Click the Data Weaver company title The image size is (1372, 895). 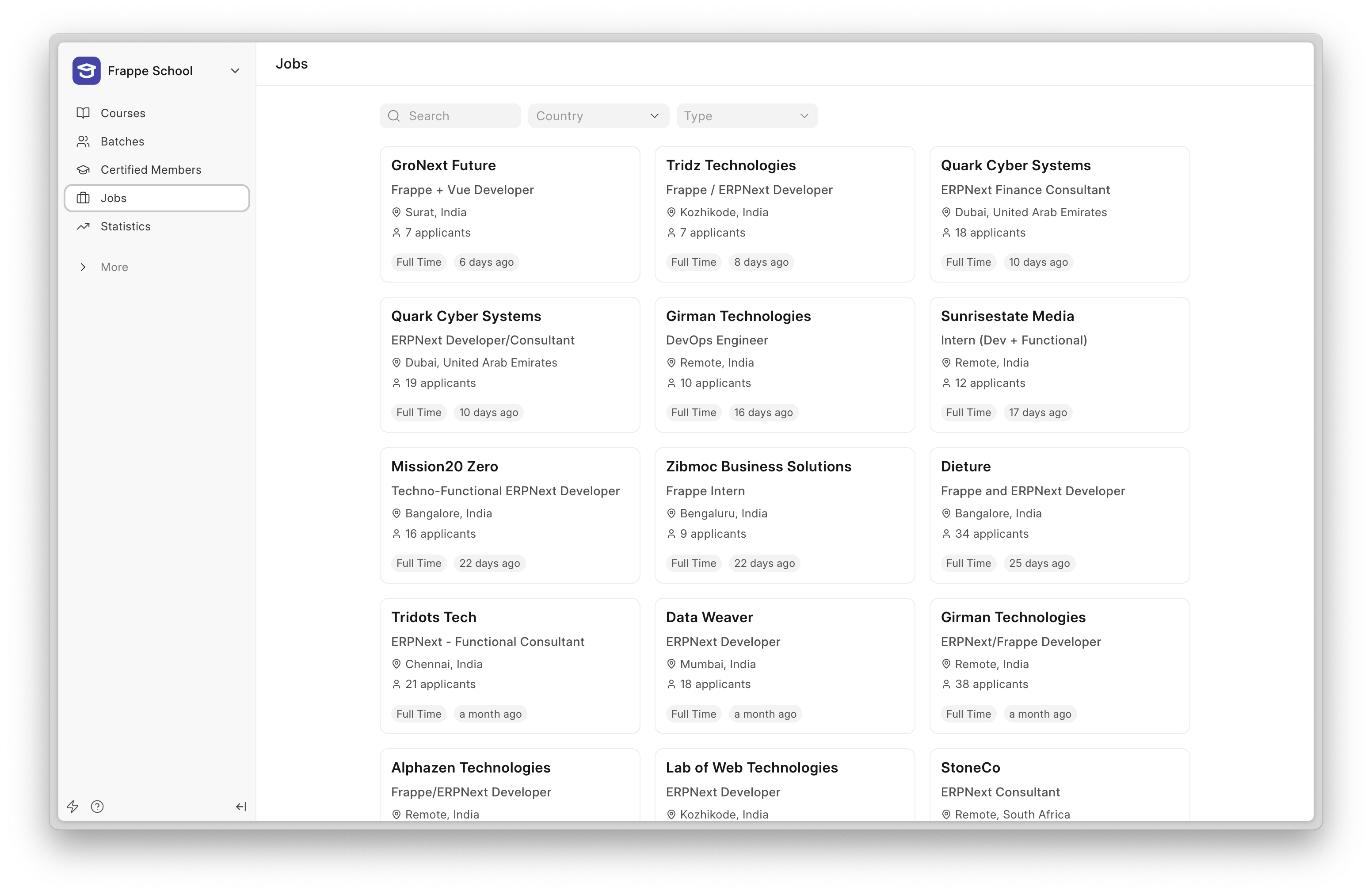[709, 618]
